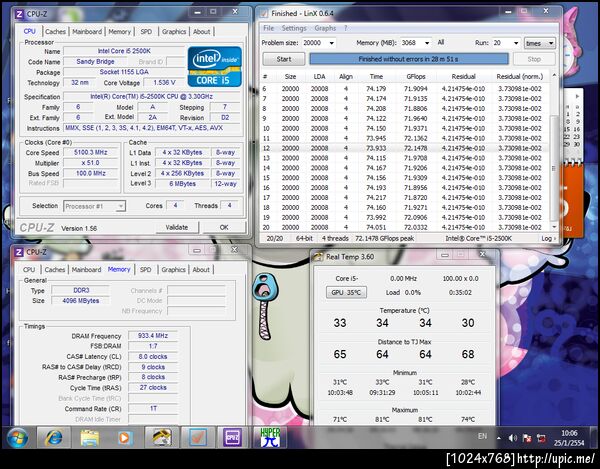Switch to Real Temp taskbar icon
The image size is (600, 469).
[161, 437]
